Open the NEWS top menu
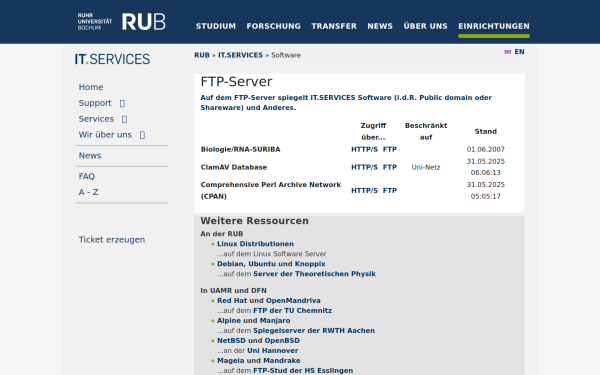The width and height of the screenshot is (600, 375). click(380, 26)
